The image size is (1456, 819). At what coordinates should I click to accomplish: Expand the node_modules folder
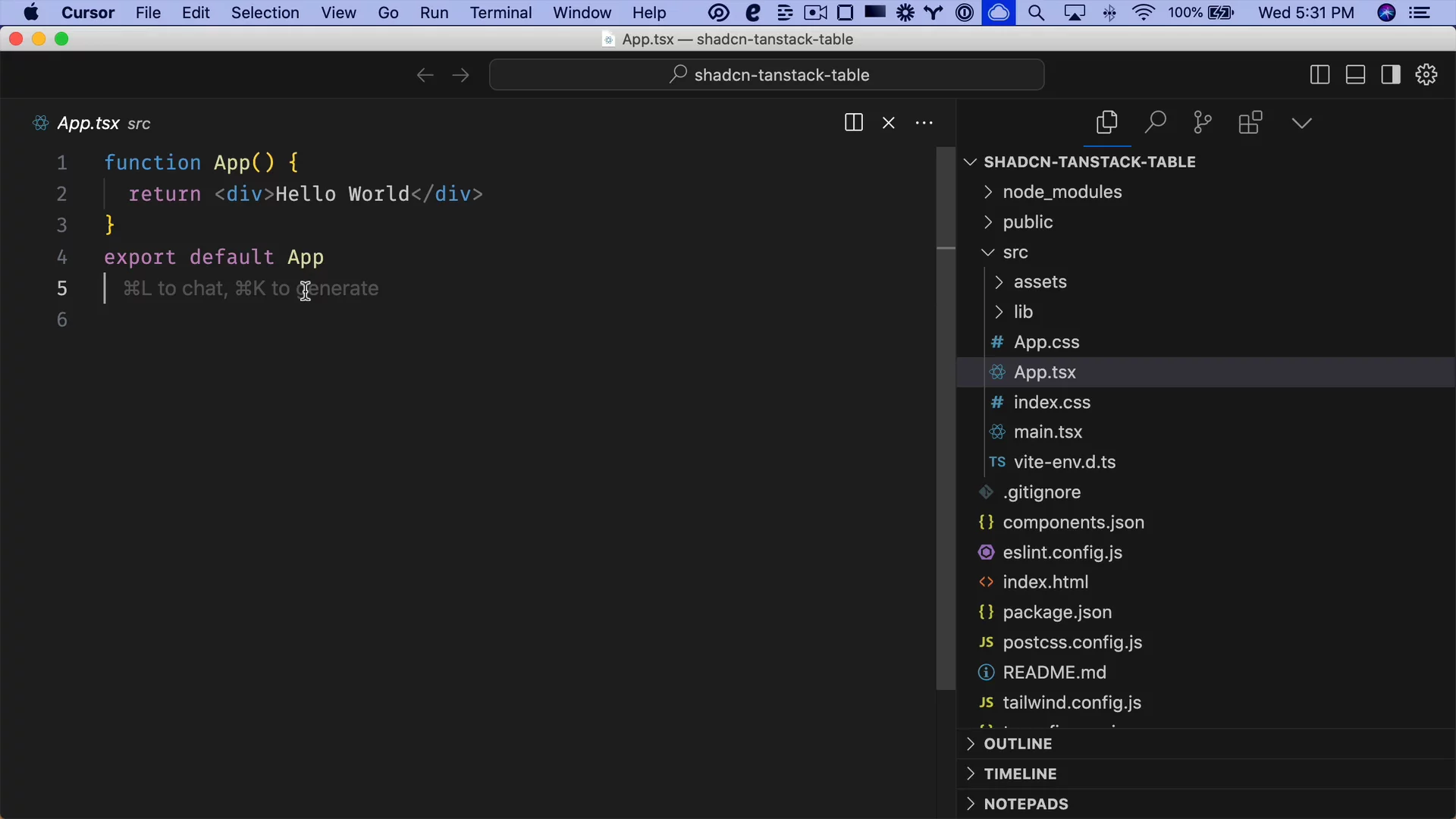click(1062, 192)
